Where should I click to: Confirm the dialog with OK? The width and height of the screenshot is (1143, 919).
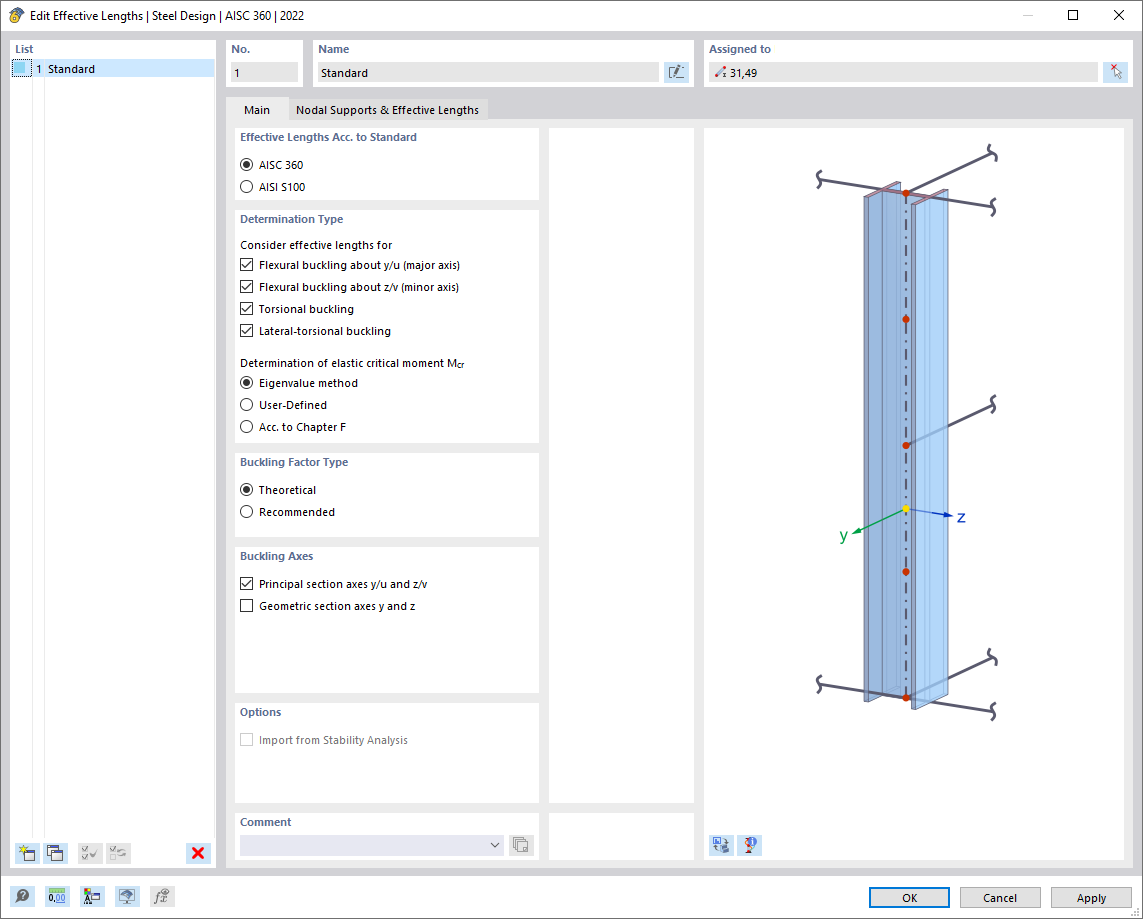click(x=908, y=897)
